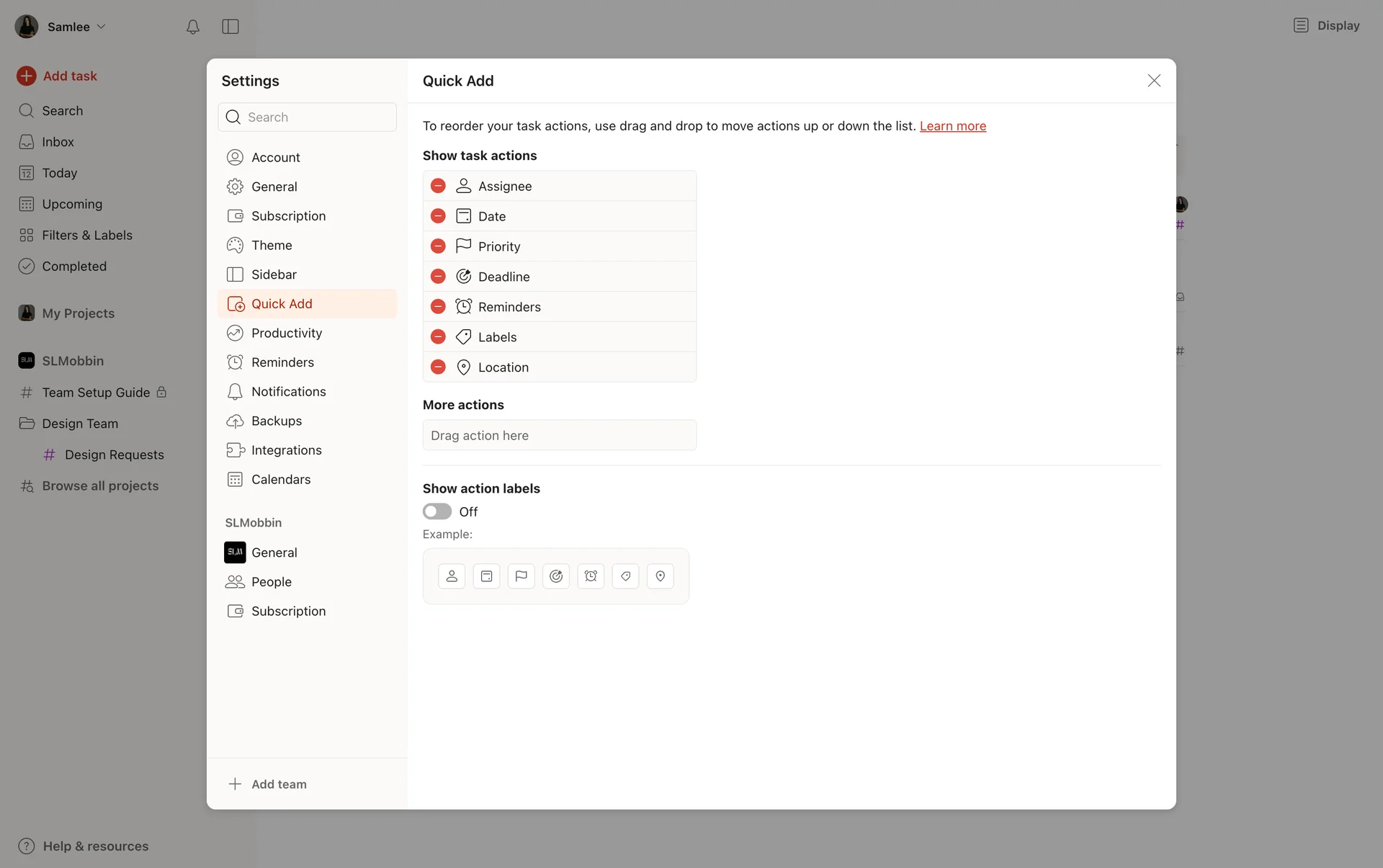Click the alarm clock icon in example

[x=591, y=576]
